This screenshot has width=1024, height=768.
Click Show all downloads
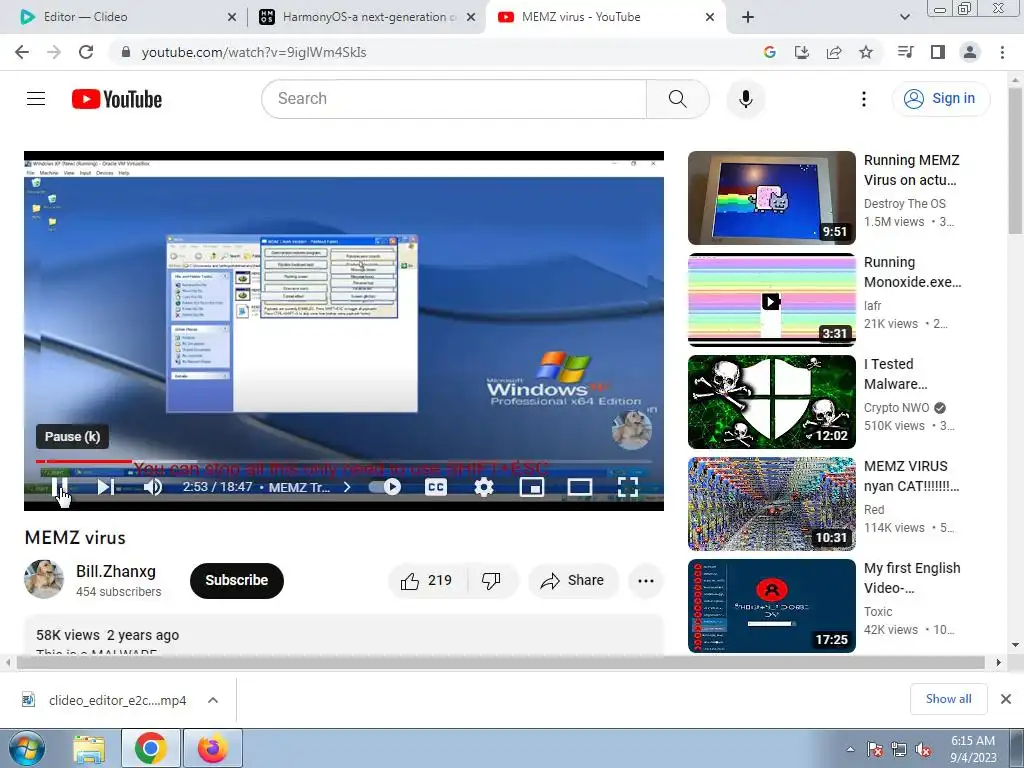tap(948, 699)
